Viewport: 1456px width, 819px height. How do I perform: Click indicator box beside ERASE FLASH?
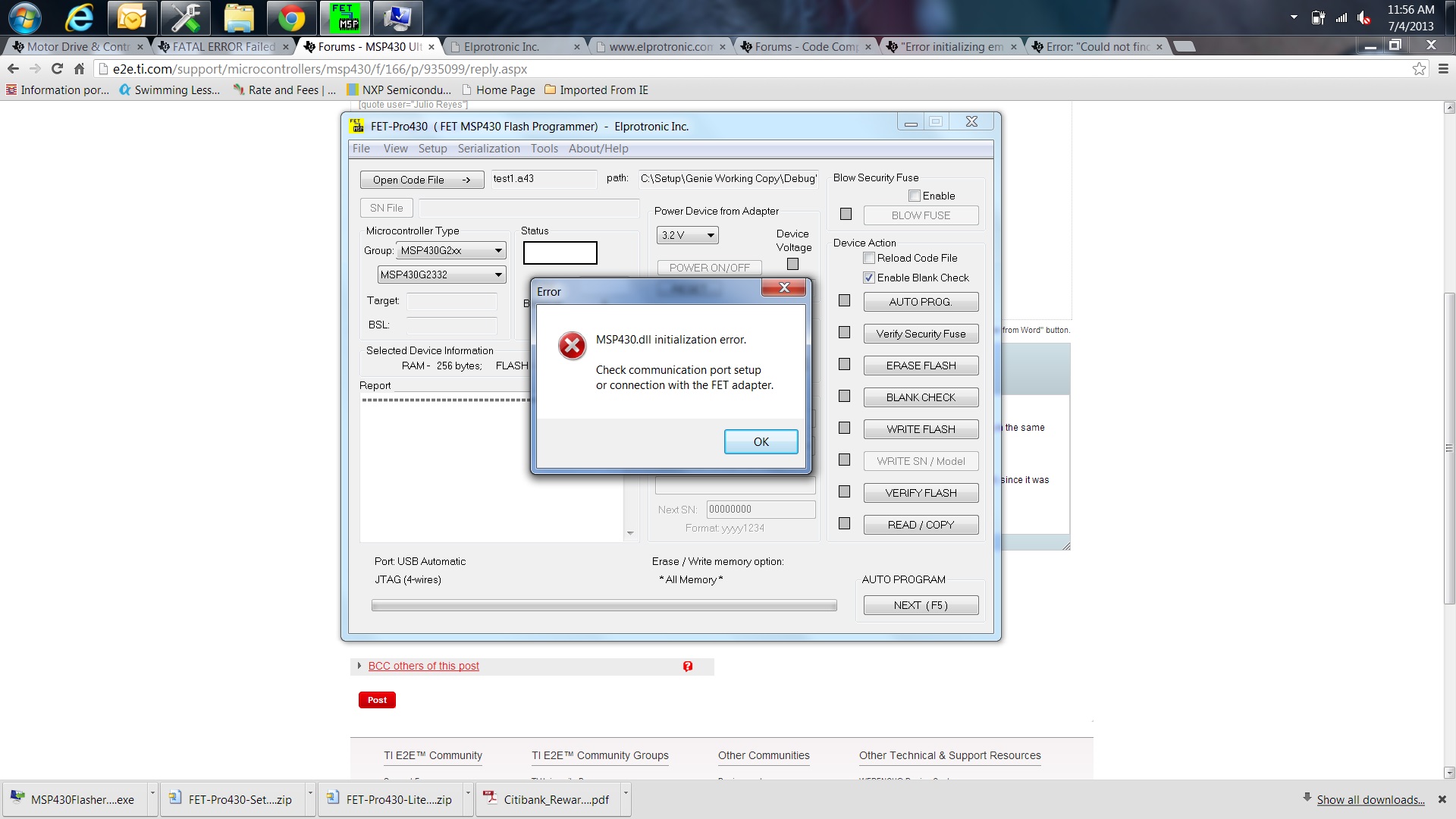click(844, 365)
